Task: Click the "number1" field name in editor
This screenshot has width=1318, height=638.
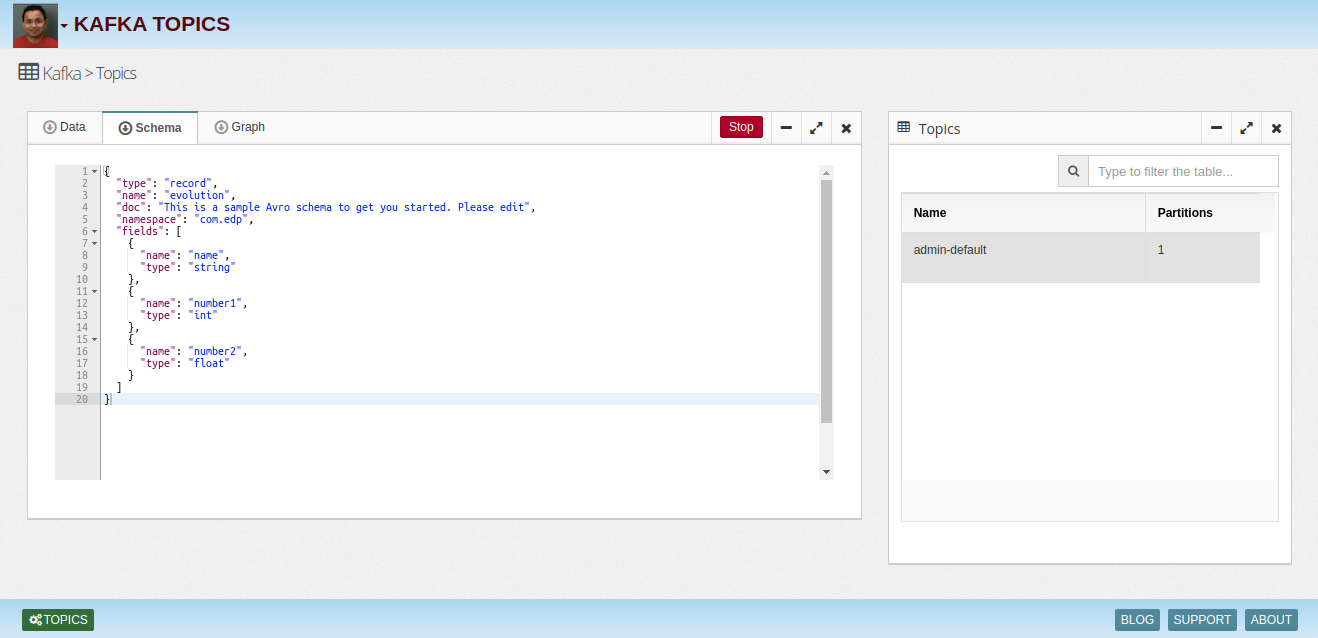Action: pos(215,303)
